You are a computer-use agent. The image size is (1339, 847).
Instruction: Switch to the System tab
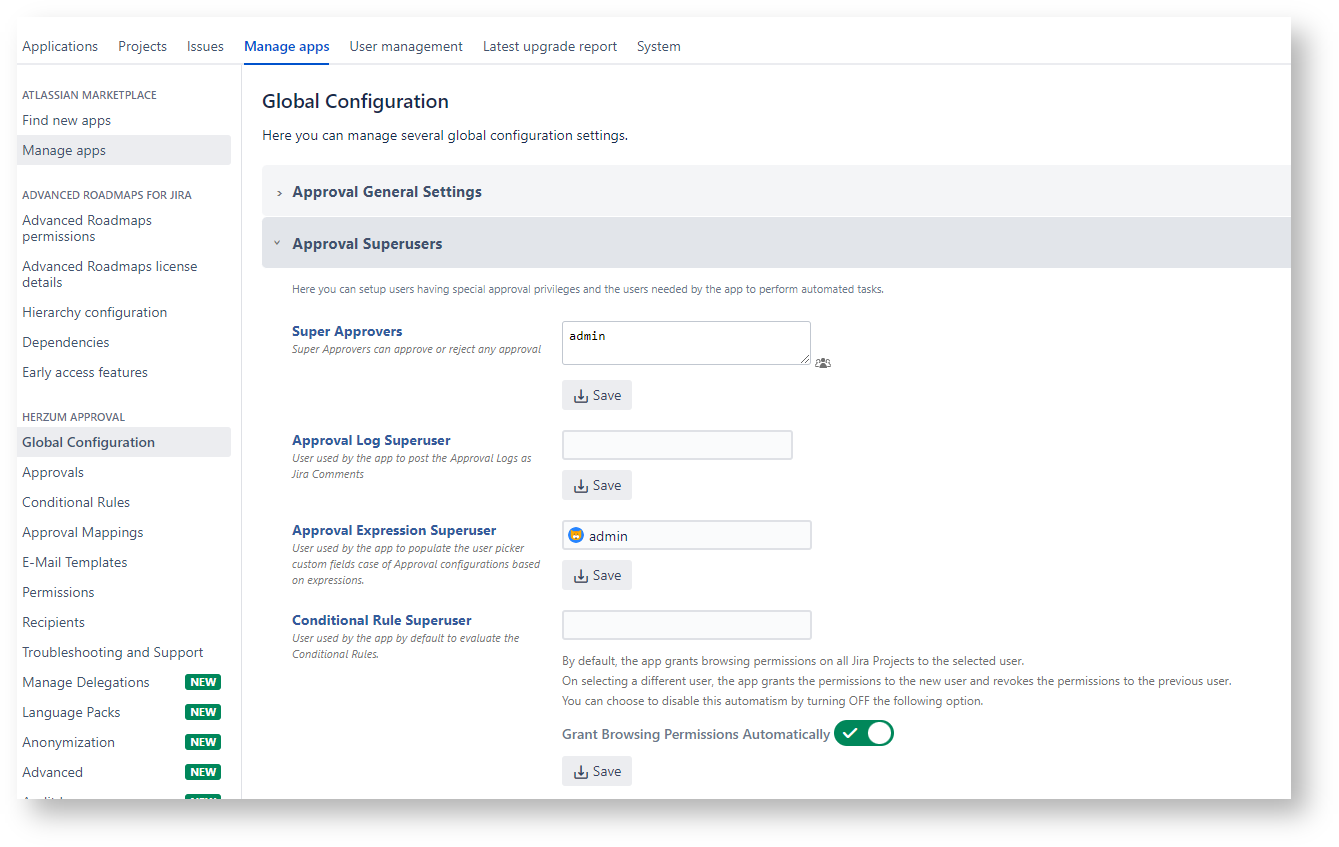[x=658, y=46]
